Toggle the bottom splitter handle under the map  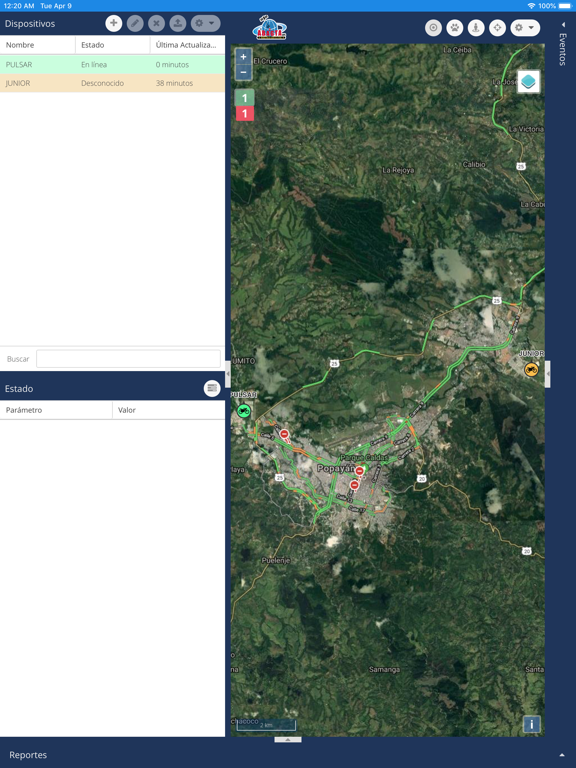[x=288, y=740]
